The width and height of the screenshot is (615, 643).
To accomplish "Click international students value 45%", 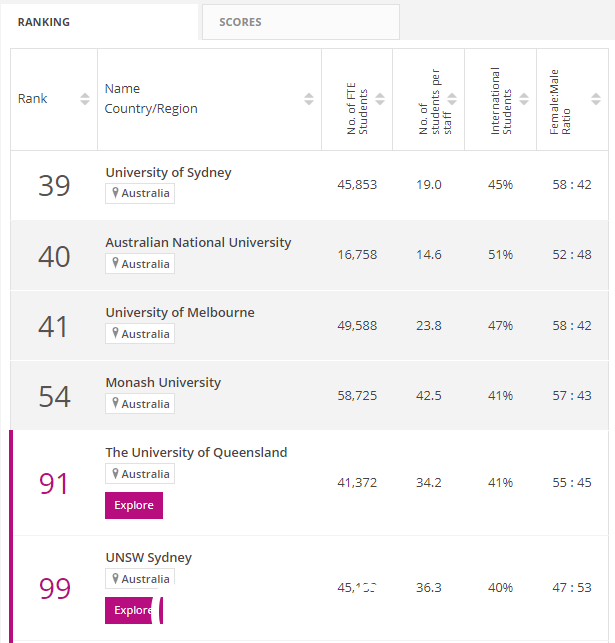I will tap(501, 185).
